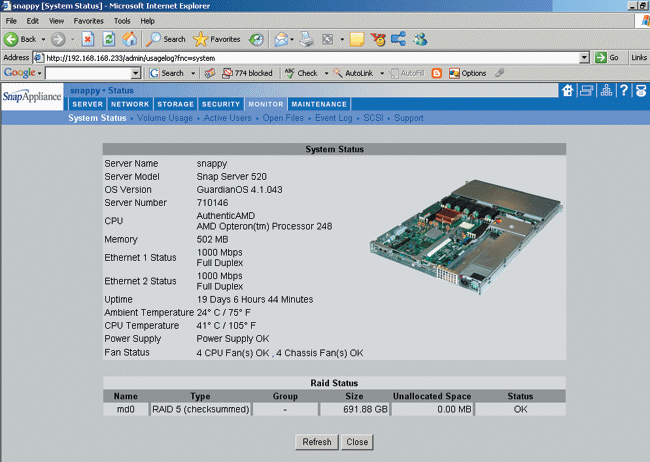Click the page Refresh toolbar icon
Screen dimensions: 650x462
109,39
